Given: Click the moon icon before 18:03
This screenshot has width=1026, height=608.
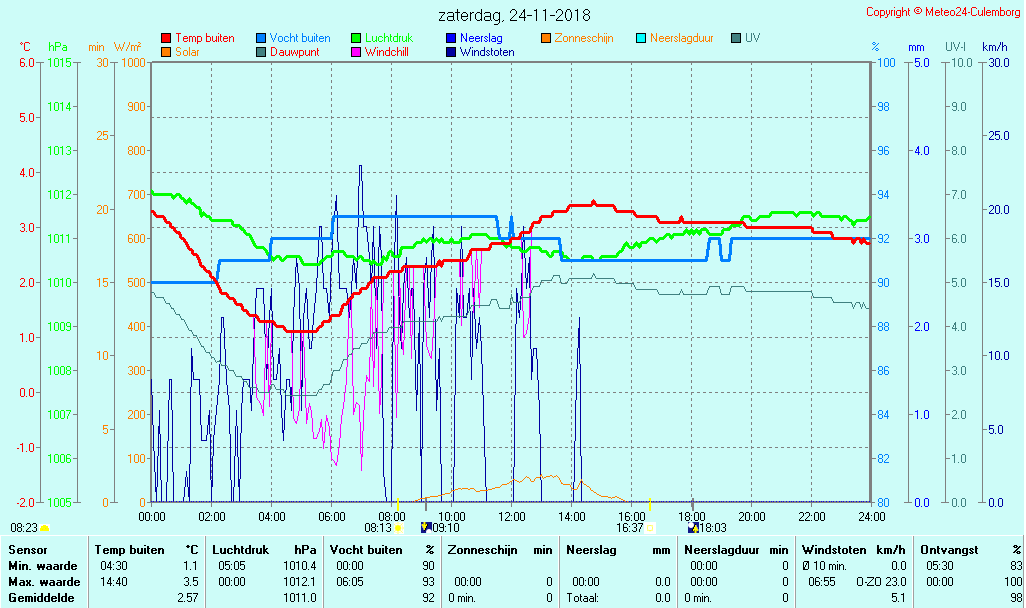Looking at the screenshot, I should click(692, 527).
